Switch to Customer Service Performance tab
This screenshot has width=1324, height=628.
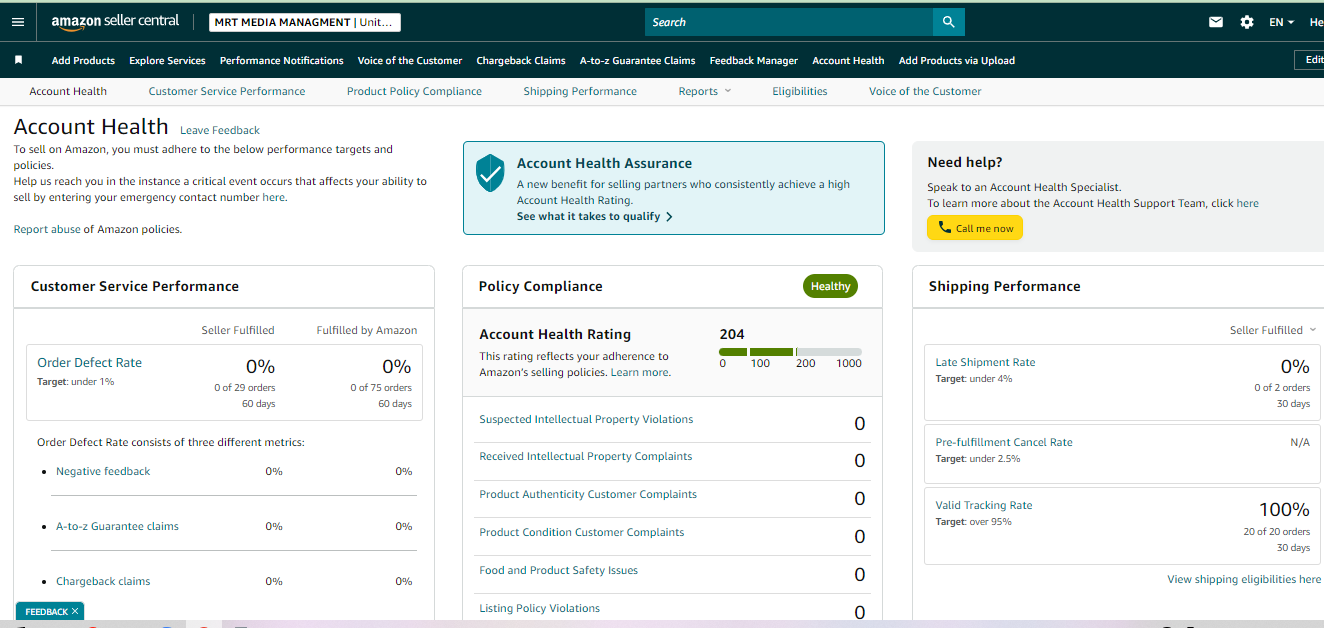227,91
